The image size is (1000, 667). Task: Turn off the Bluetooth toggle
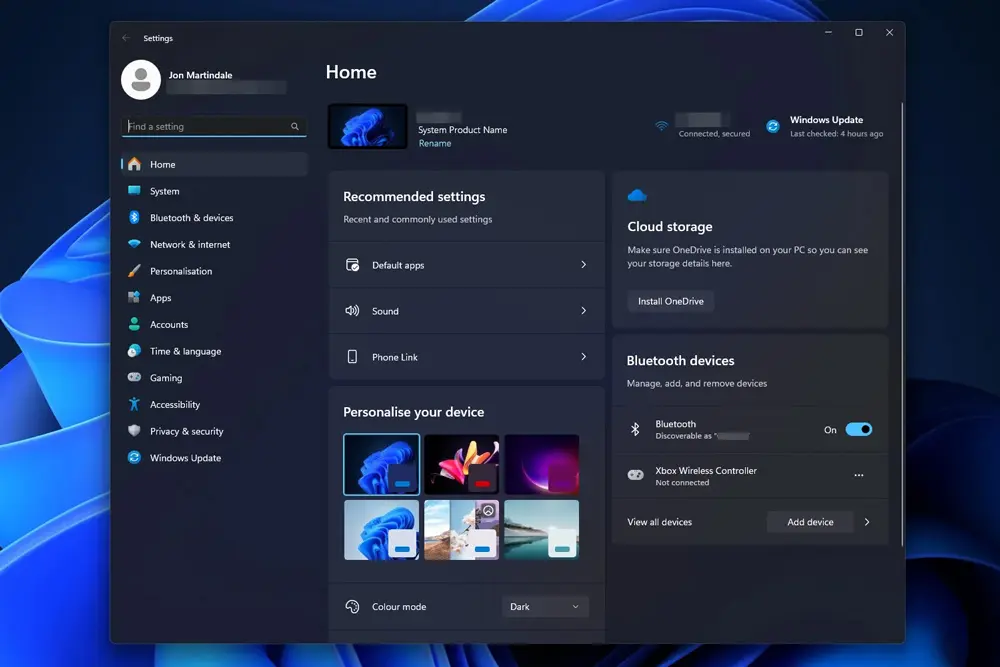click(x=858, y=429)
